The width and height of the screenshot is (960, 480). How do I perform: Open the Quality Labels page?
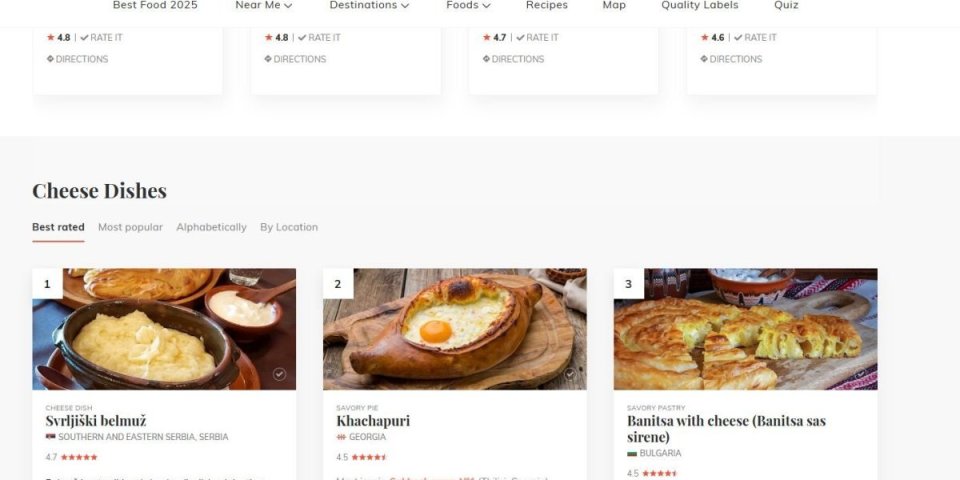click(x=699, y=5)
